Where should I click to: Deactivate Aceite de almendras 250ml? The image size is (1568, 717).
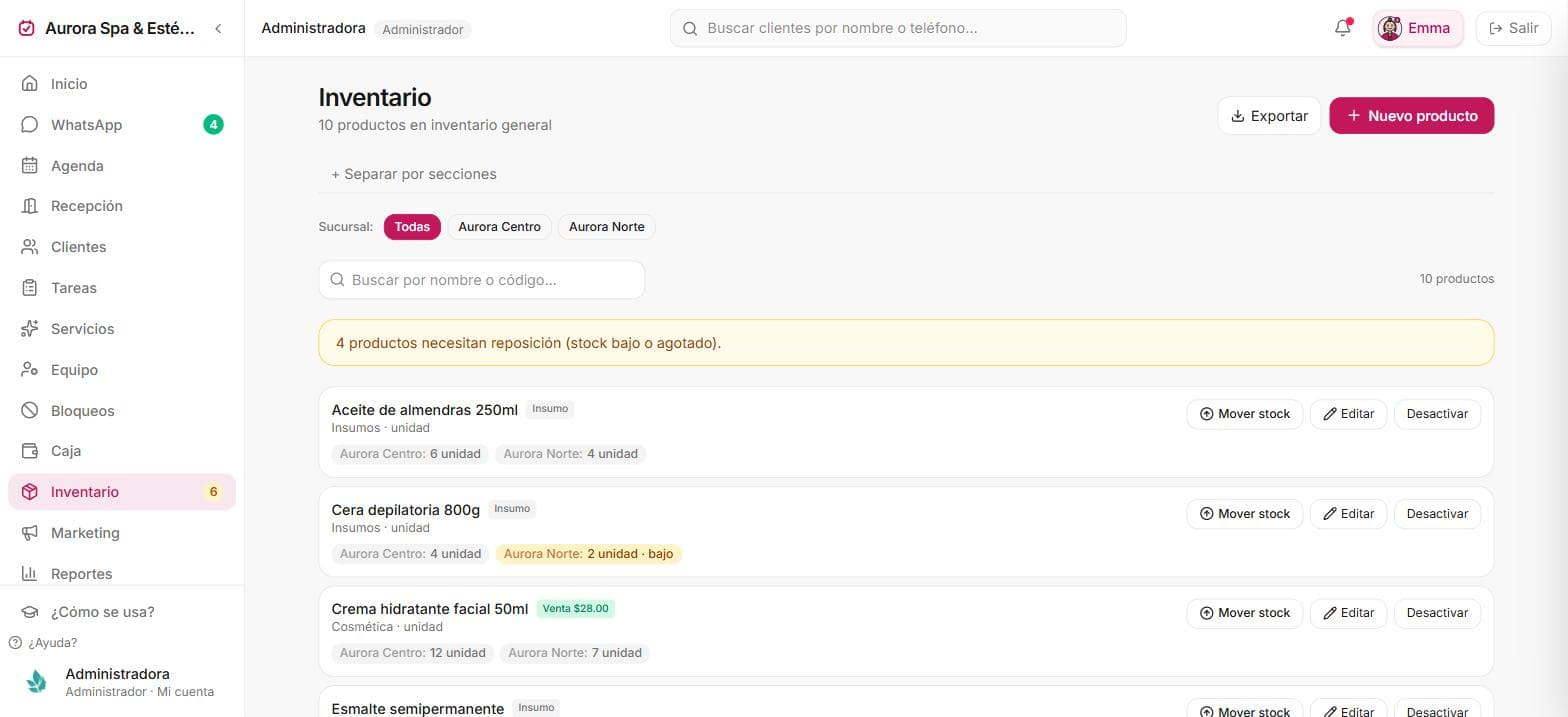tap(1437, 414)
